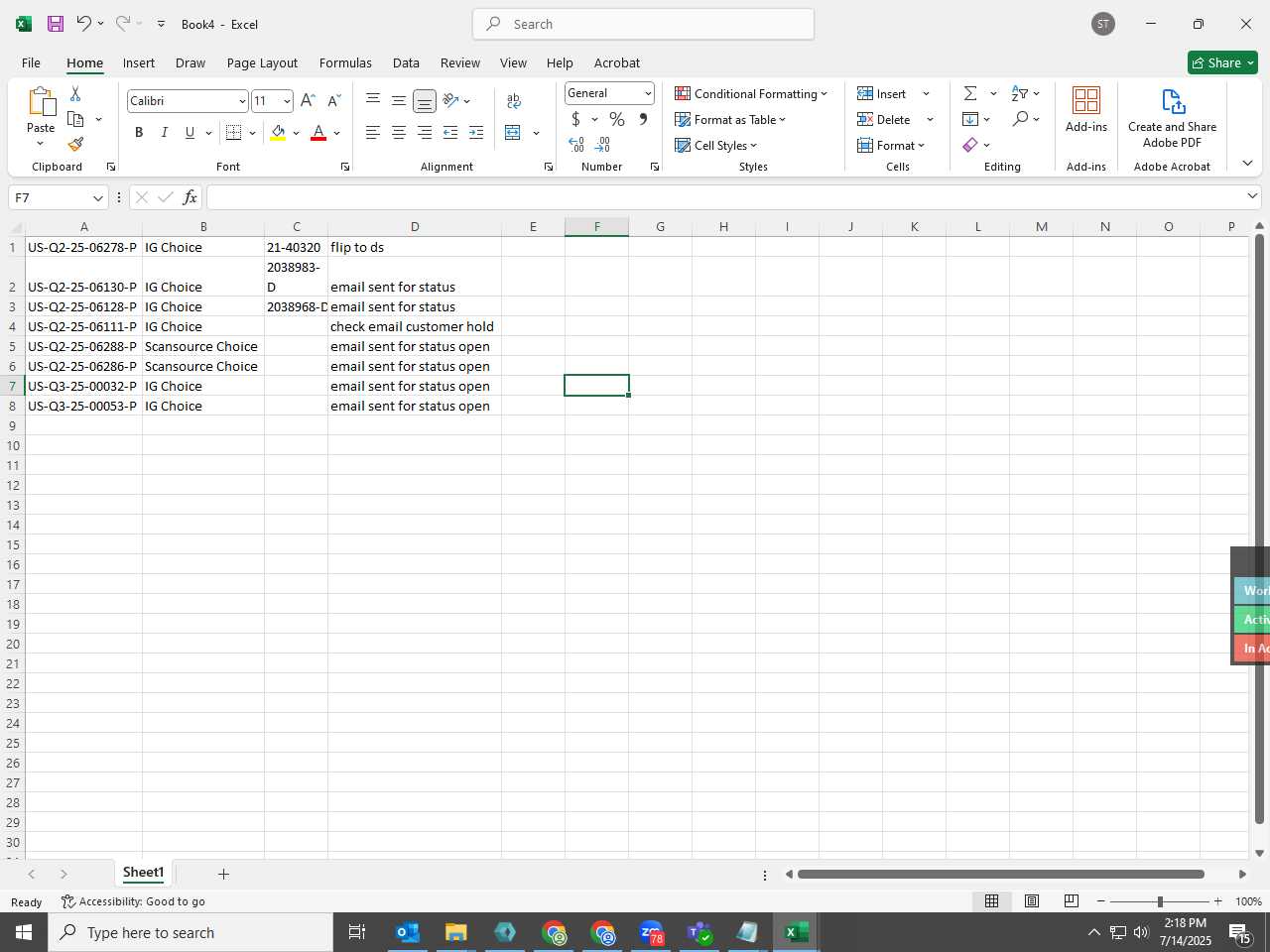This screenshot has height=952, width=1270.
Task: Switch to Page Layout view in status bar
Action: click(x=1032, y=900)
